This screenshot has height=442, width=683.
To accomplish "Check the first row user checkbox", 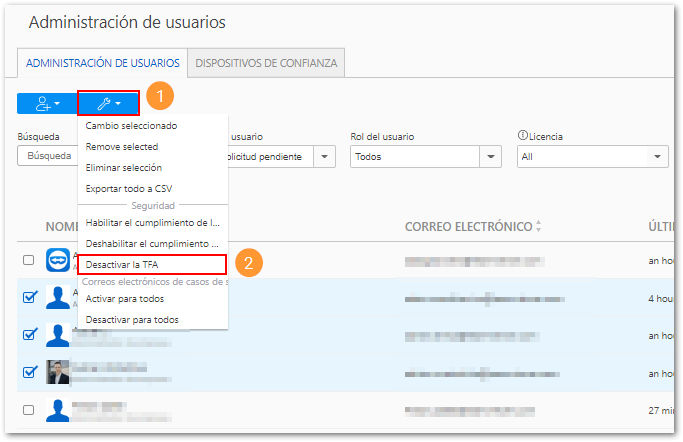I will coord(28,260).
